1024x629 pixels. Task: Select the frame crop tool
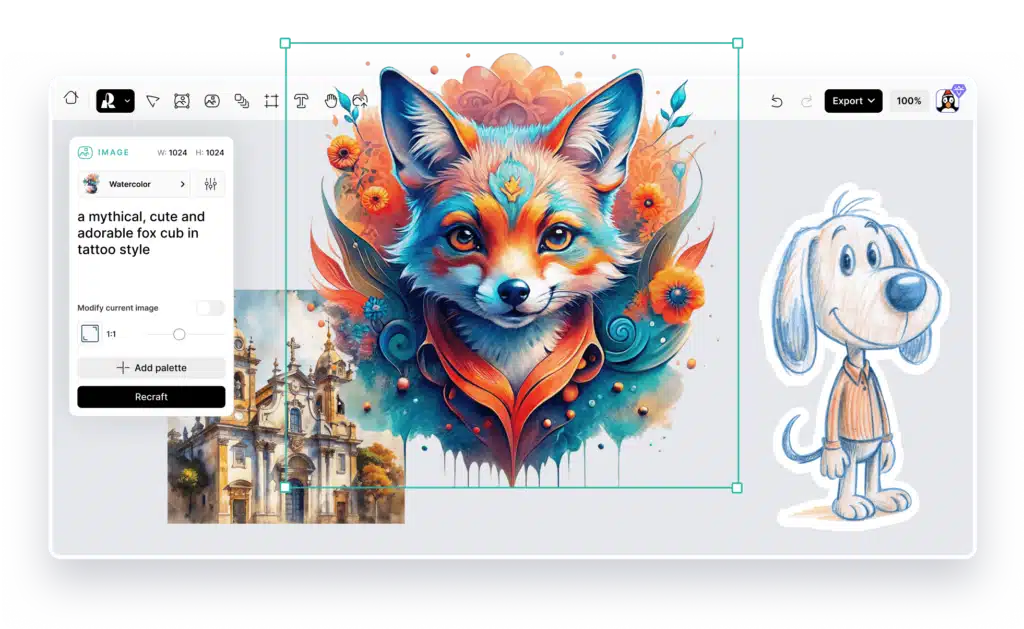point(270,100)
